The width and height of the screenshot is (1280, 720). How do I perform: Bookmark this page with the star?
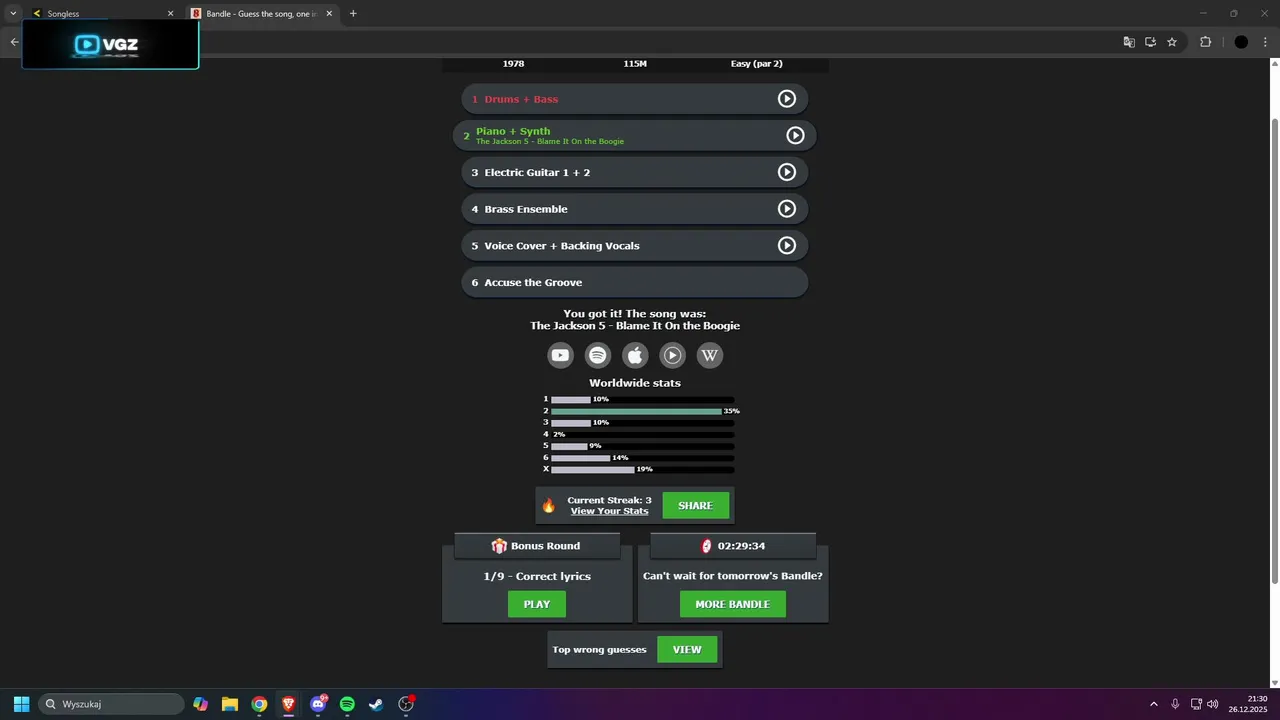tap(1172, 42)
